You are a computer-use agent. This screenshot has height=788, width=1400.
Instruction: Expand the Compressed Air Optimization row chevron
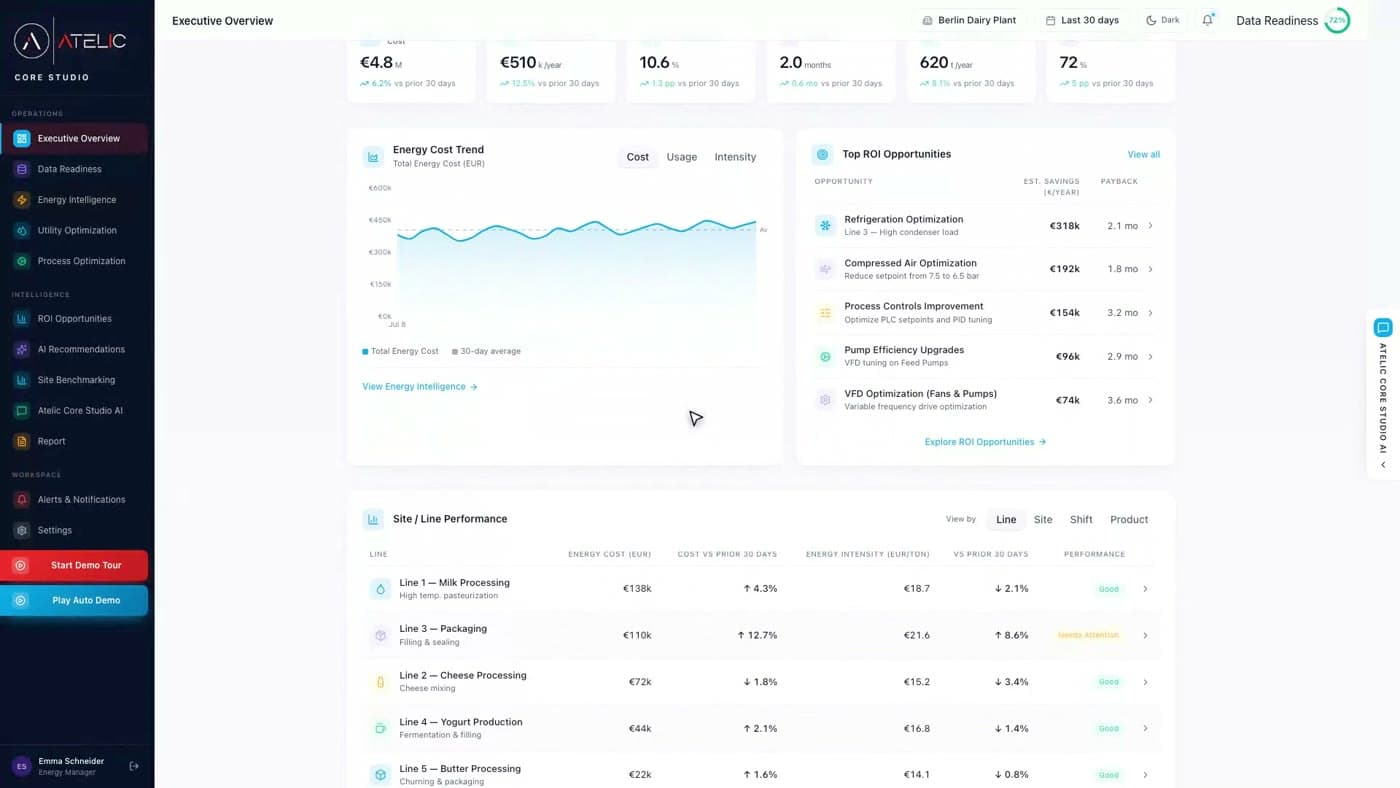1150,269
